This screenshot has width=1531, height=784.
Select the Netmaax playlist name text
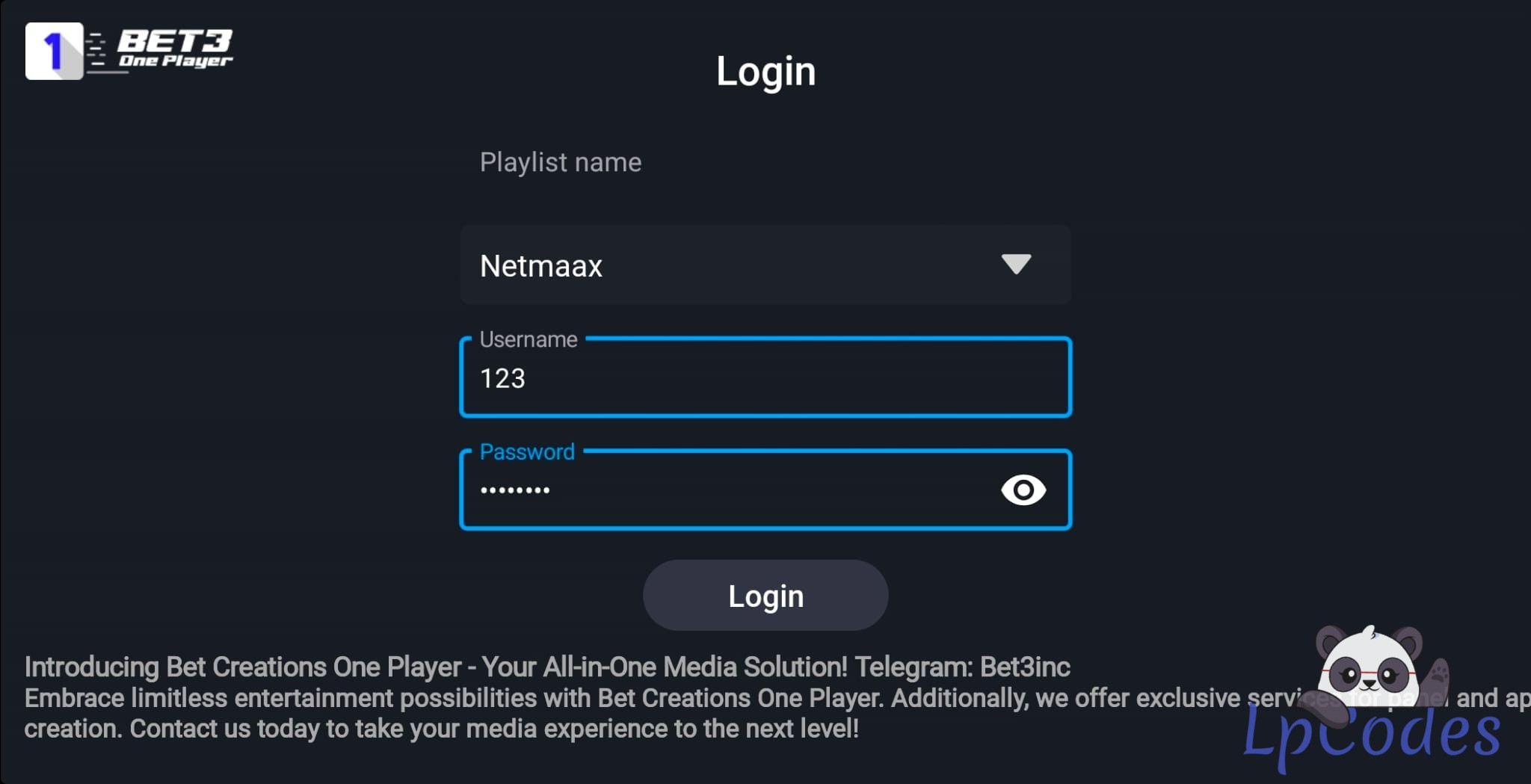[541, 266]
